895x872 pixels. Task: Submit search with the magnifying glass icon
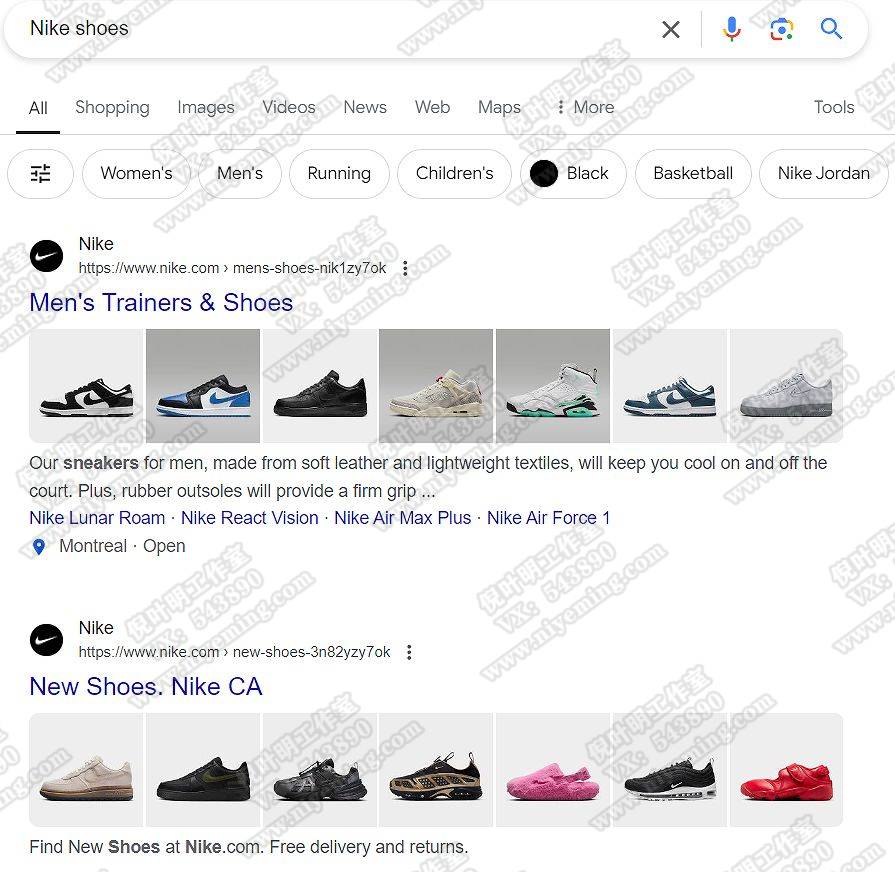tap(831, 28)
